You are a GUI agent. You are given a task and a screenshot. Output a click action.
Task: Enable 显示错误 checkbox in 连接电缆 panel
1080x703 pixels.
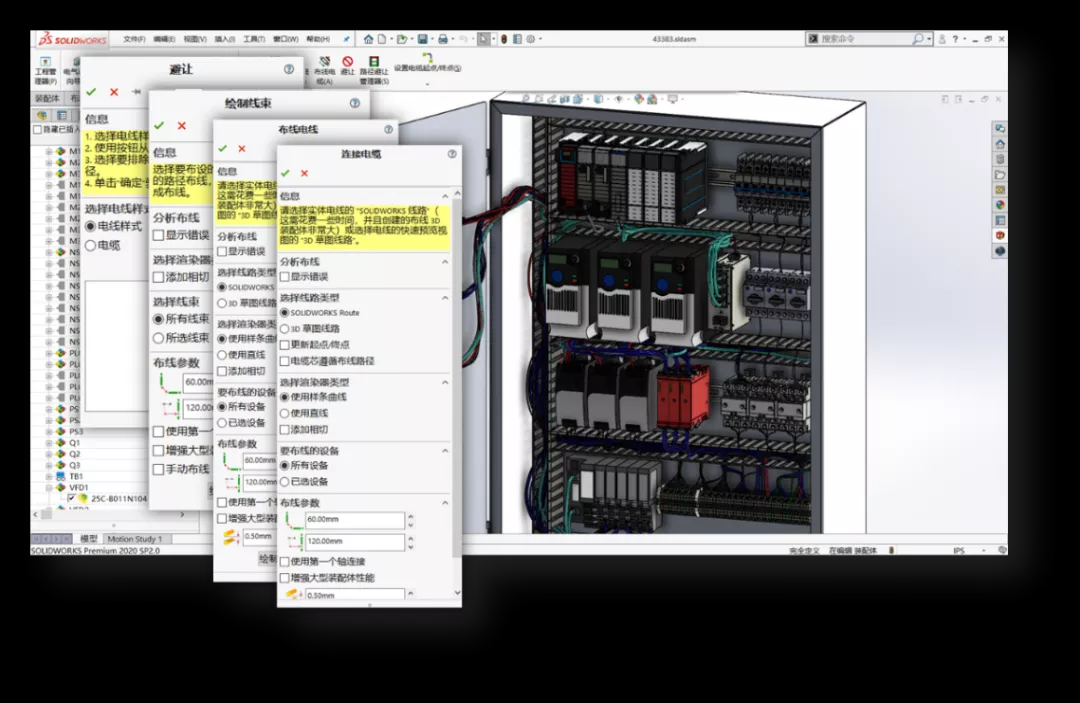285,276
